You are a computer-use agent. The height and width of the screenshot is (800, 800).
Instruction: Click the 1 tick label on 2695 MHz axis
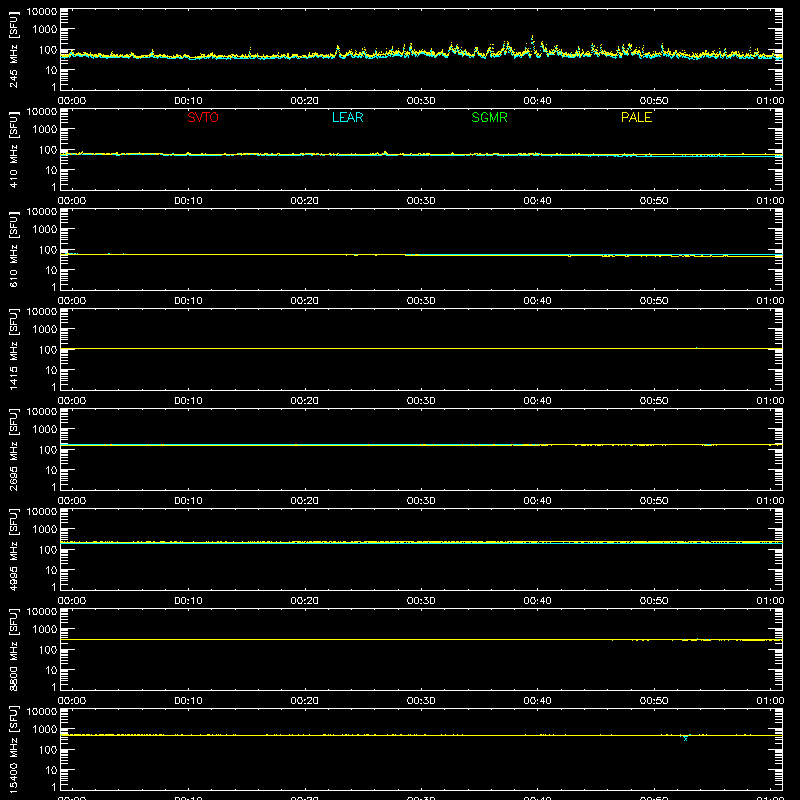54,487
